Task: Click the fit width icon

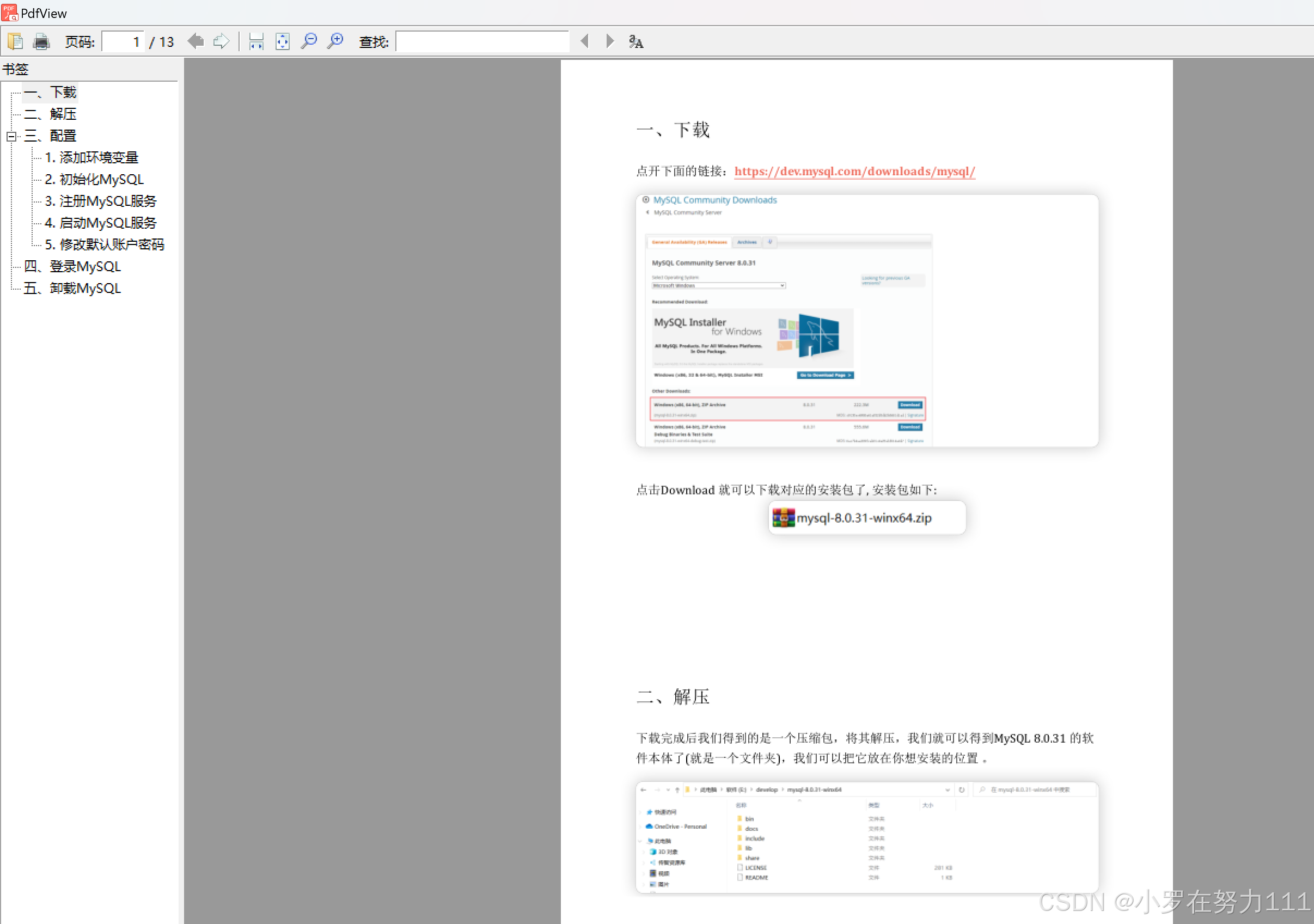Action: 256,41
